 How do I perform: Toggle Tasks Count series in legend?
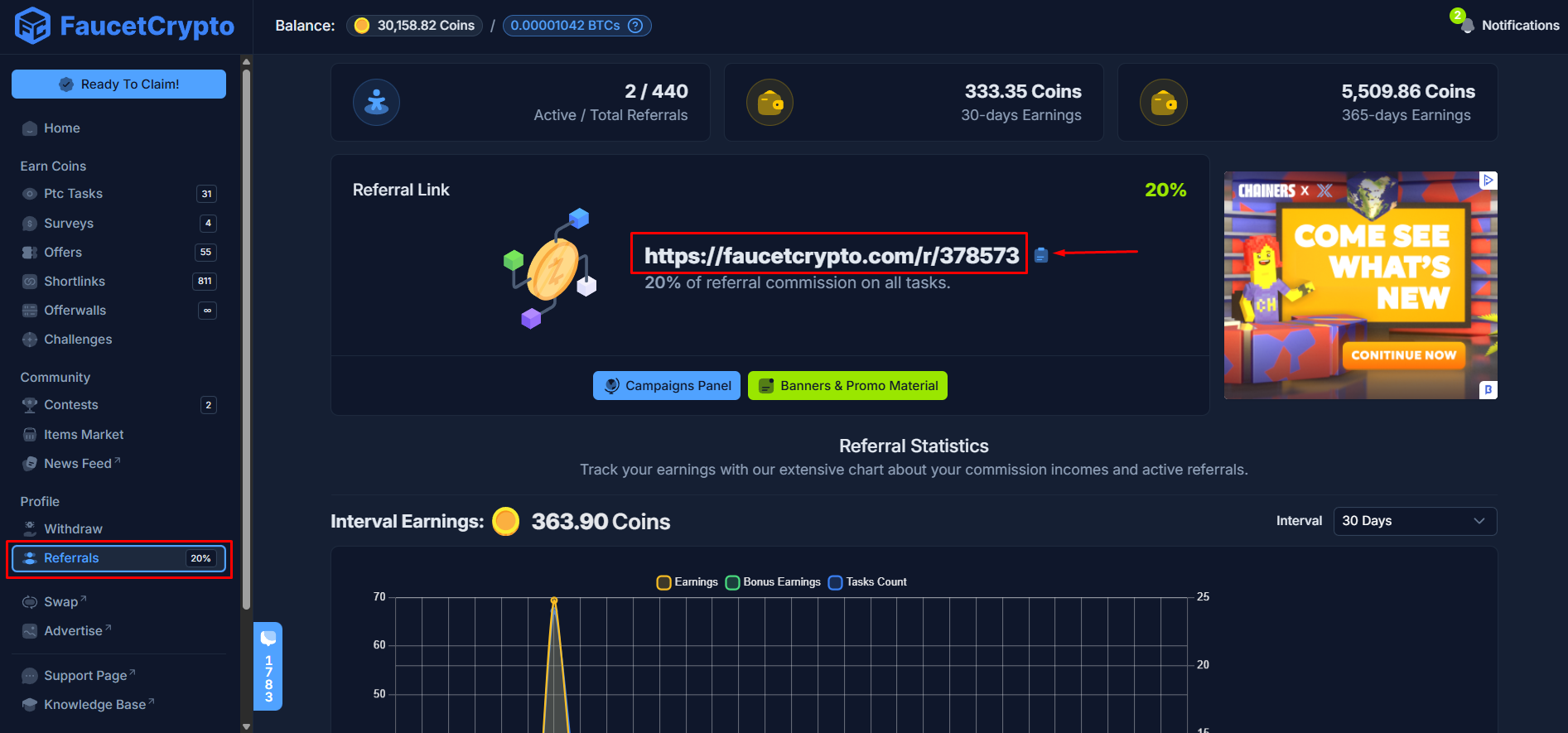[x=867, y=582]
